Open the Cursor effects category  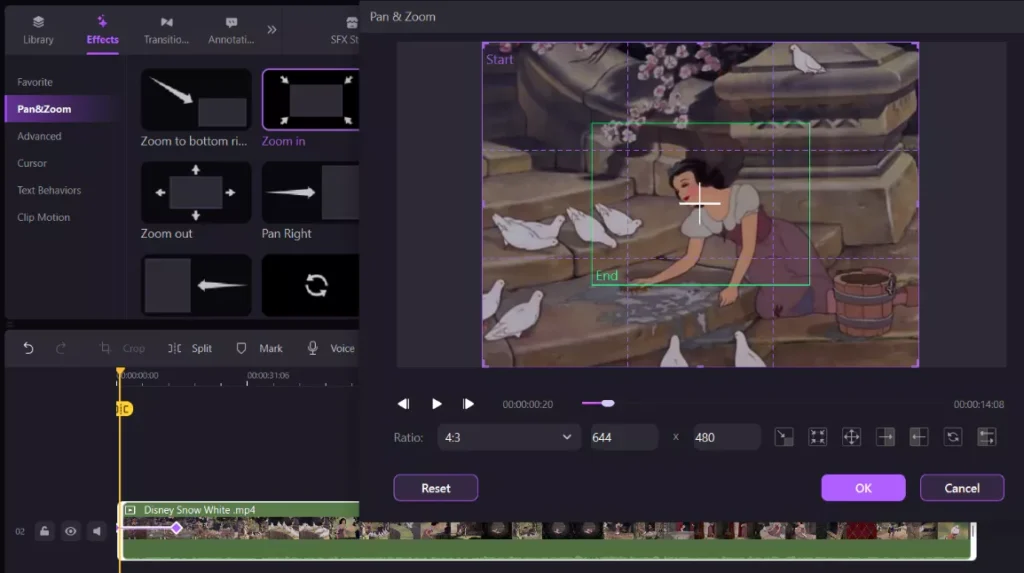click(x=32, y=163)
